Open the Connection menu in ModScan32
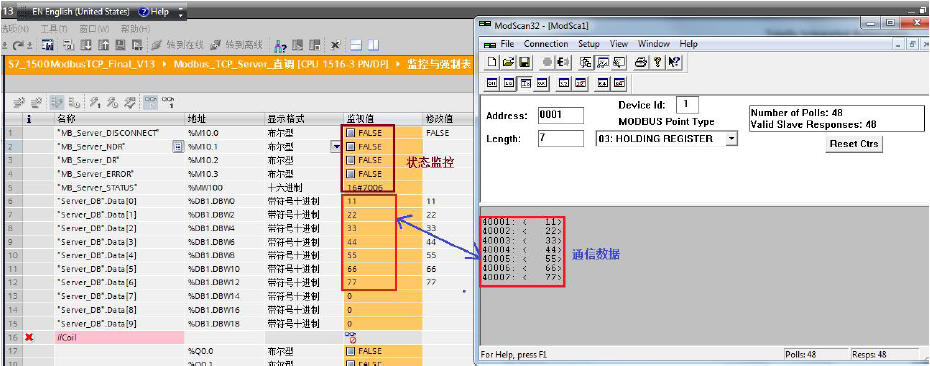 [546, 44]
